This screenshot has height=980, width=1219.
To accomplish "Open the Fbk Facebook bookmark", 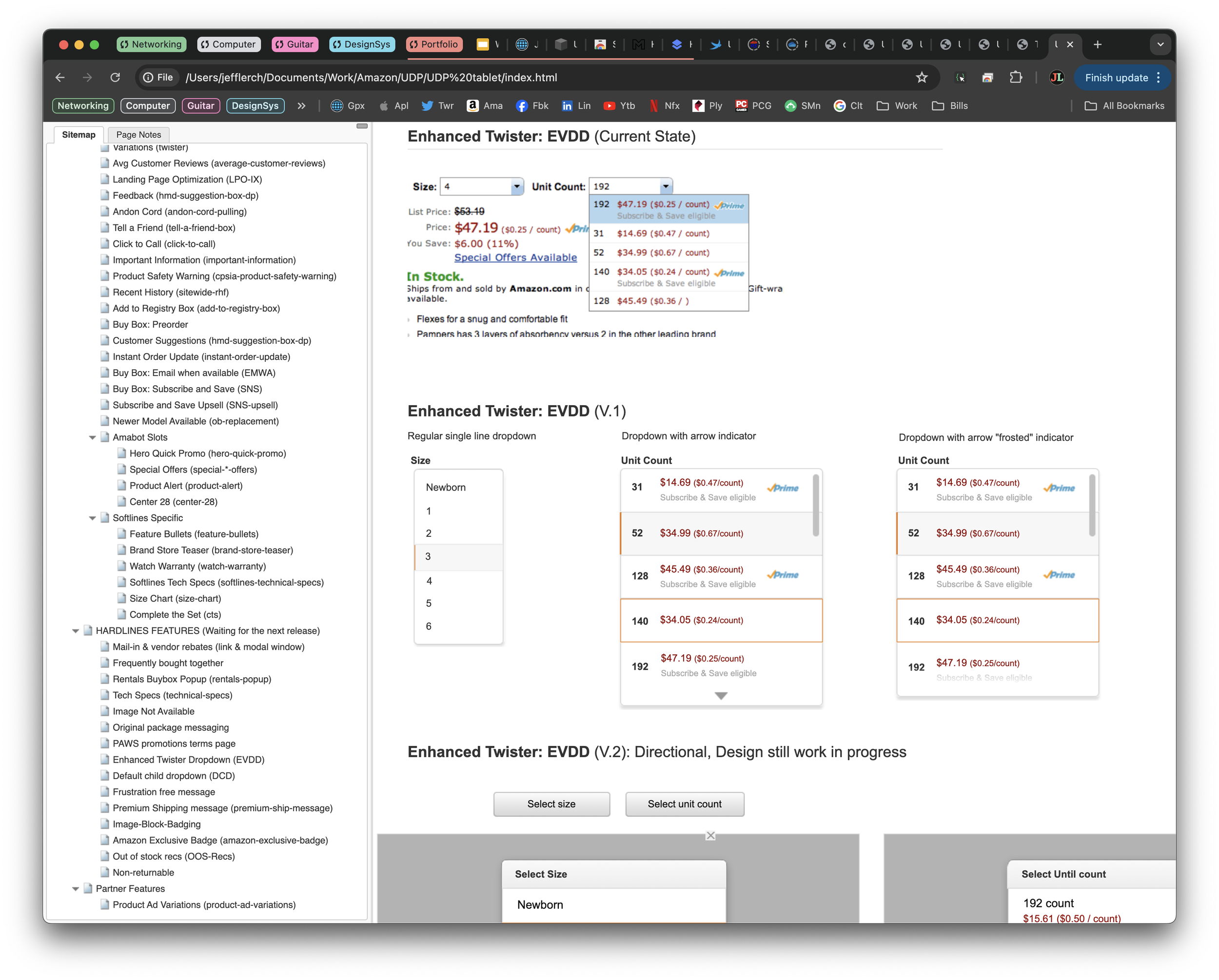I will tap(531, 106).
